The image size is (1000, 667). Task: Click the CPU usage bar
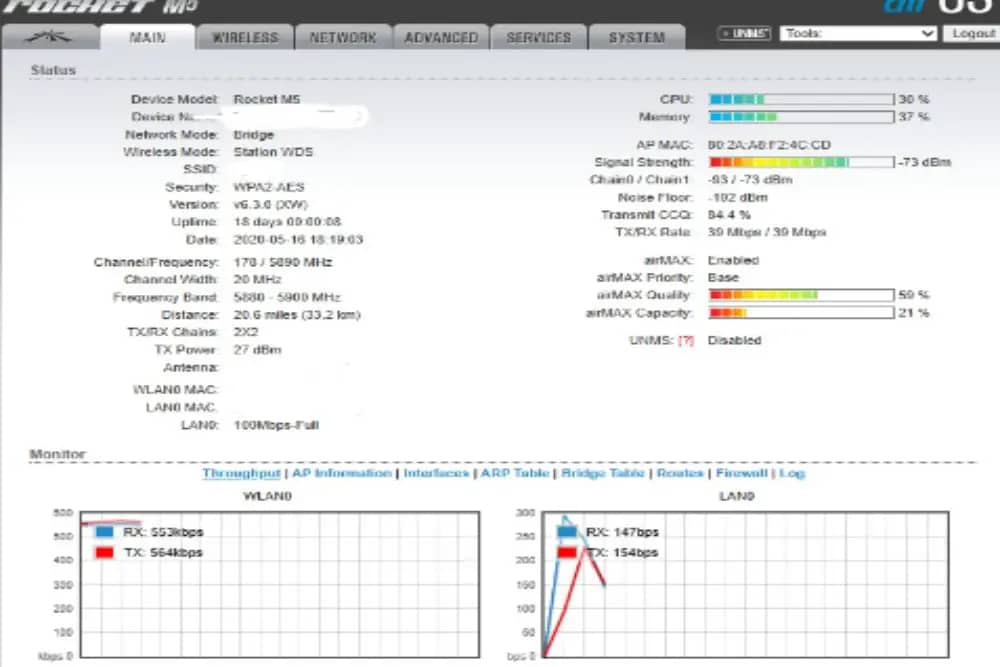point(802,99)
